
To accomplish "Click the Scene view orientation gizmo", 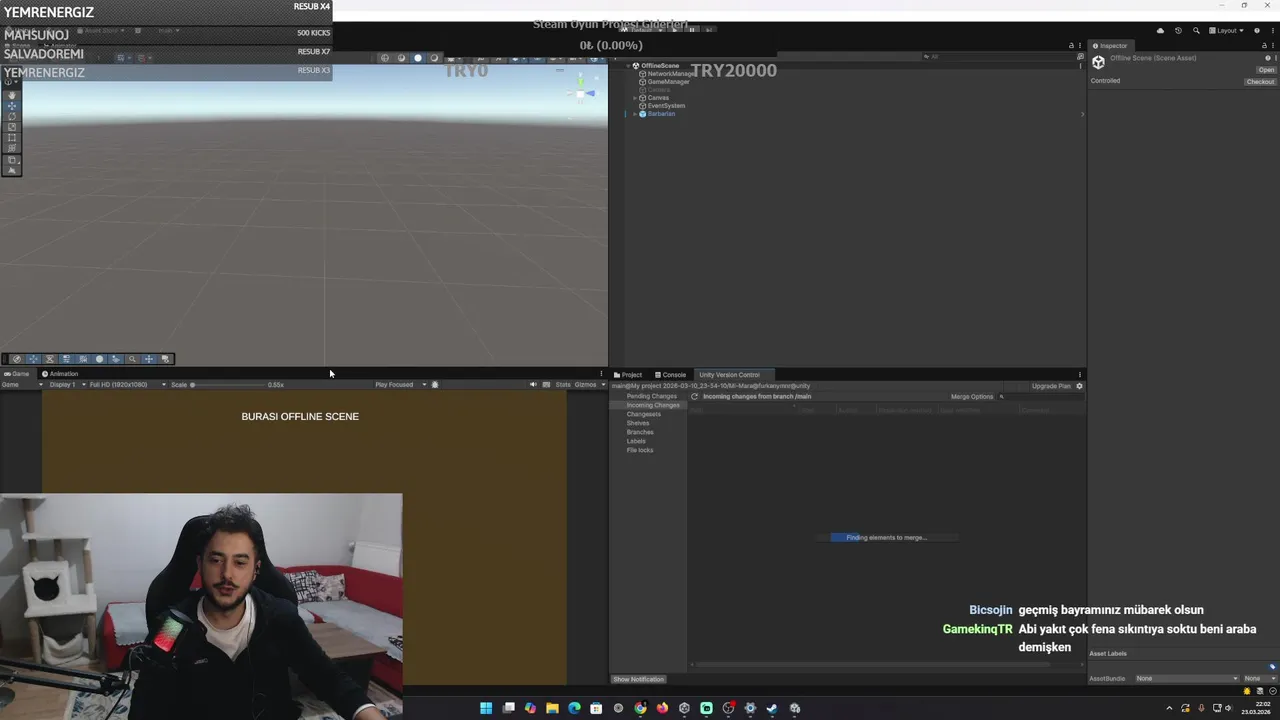I will [581, 92].
